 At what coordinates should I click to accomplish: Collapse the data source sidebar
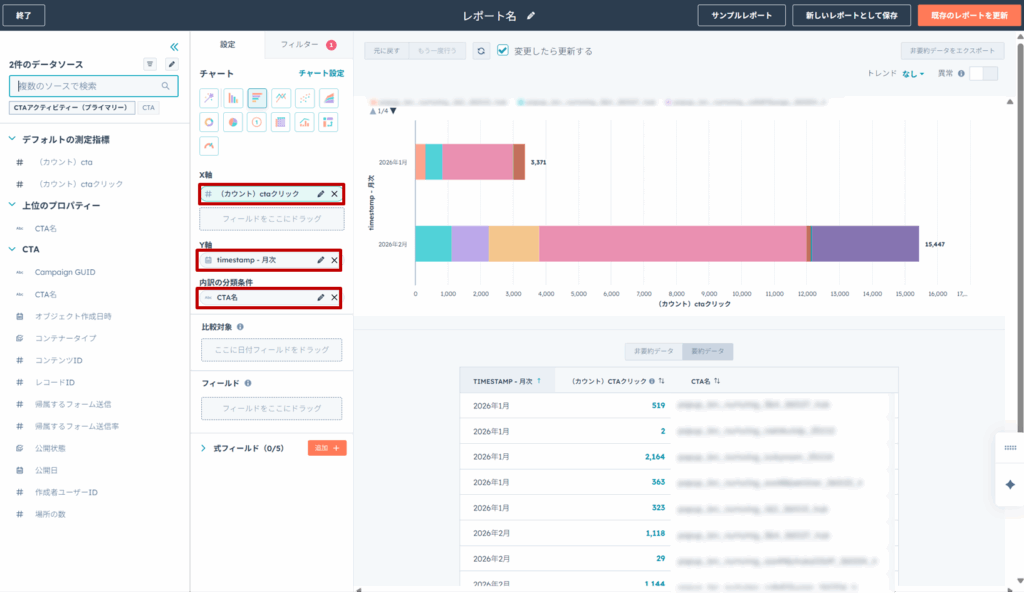[x=174, y=46]
